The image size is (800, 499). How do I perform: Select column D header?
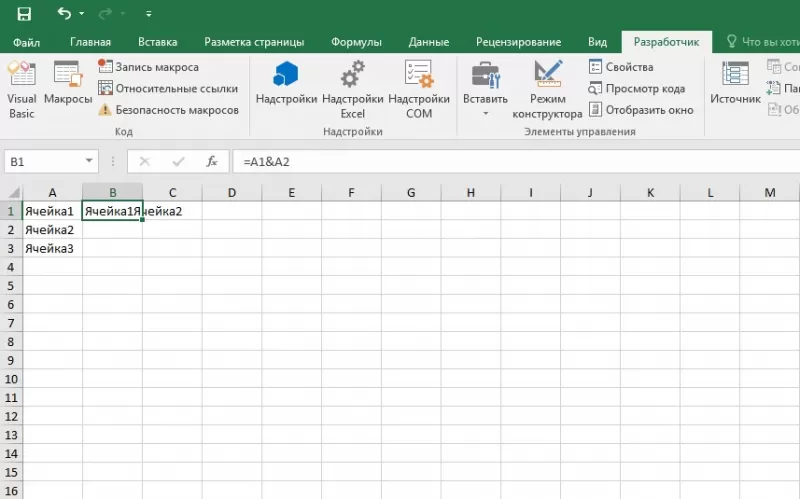[x=232, y=192]
